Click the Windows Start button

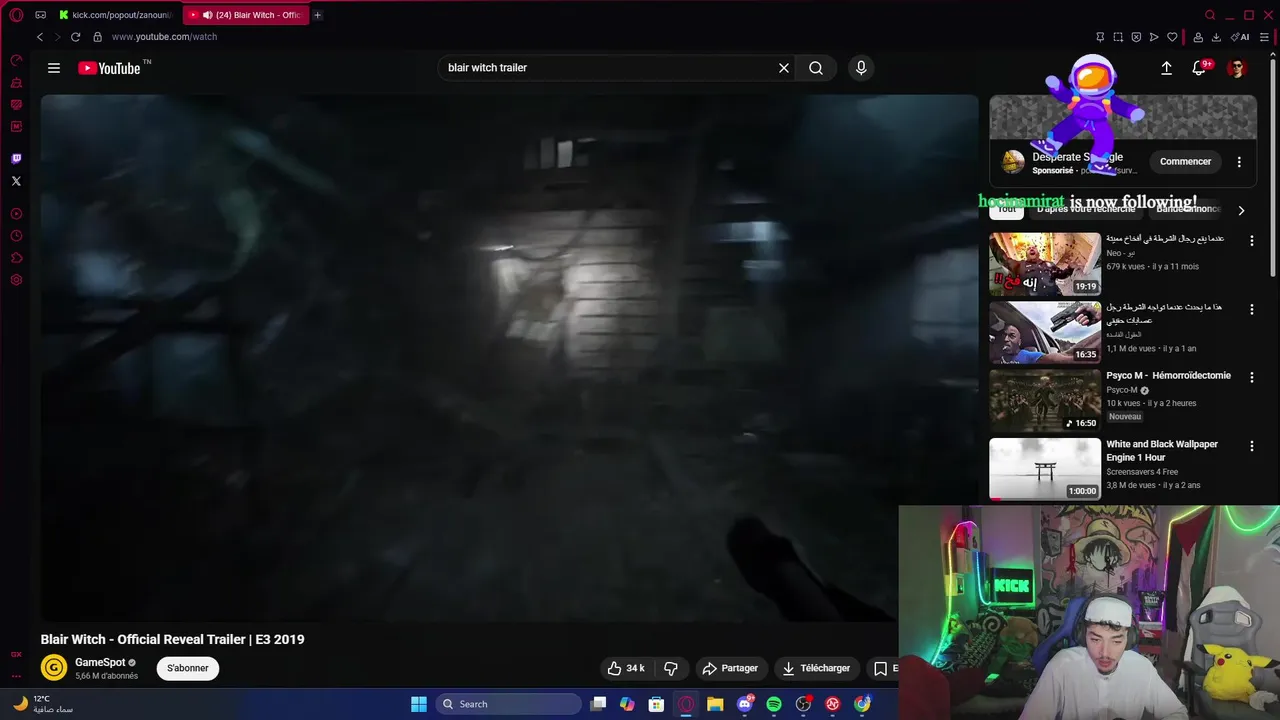click(419, 704)
